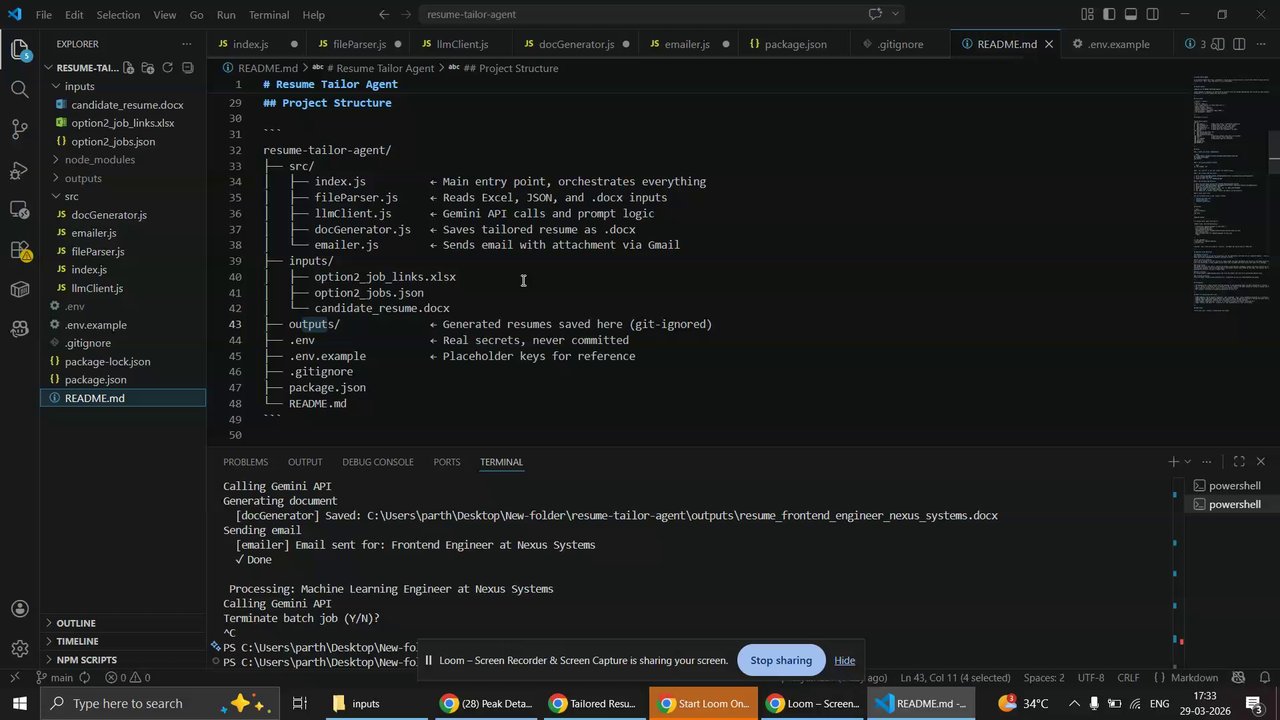The image size is (1280, 720).
Task: Click the main branch in status bar
Action: tap(54, 677)
